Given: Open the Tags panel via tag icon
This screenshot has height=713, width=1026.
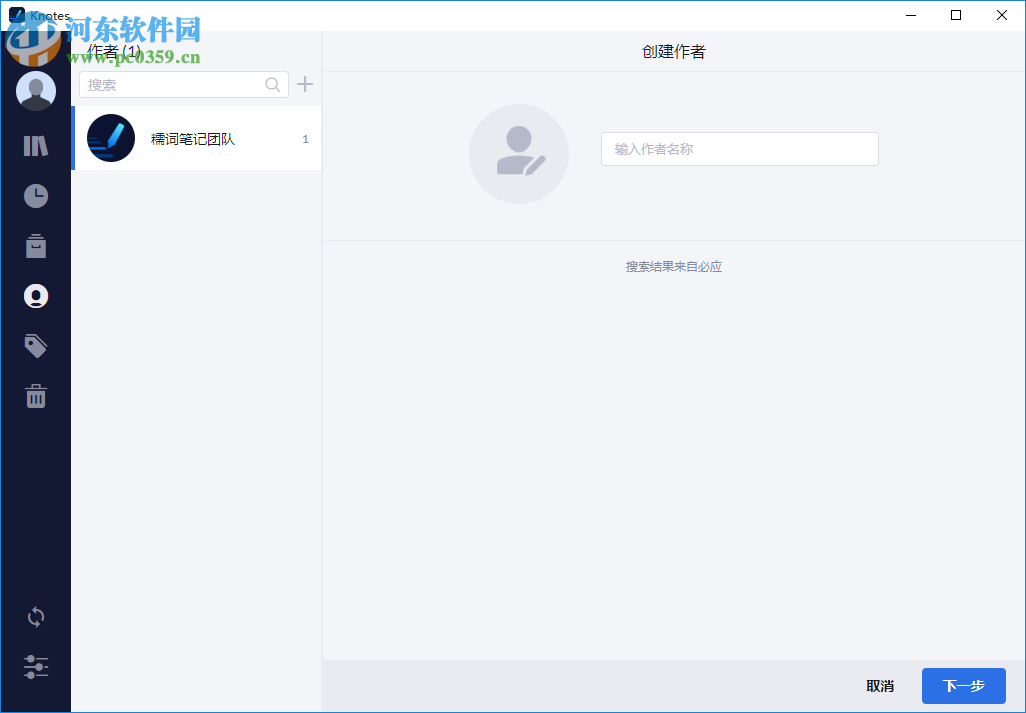Looking at the screenshot, I should pos(35,345).
